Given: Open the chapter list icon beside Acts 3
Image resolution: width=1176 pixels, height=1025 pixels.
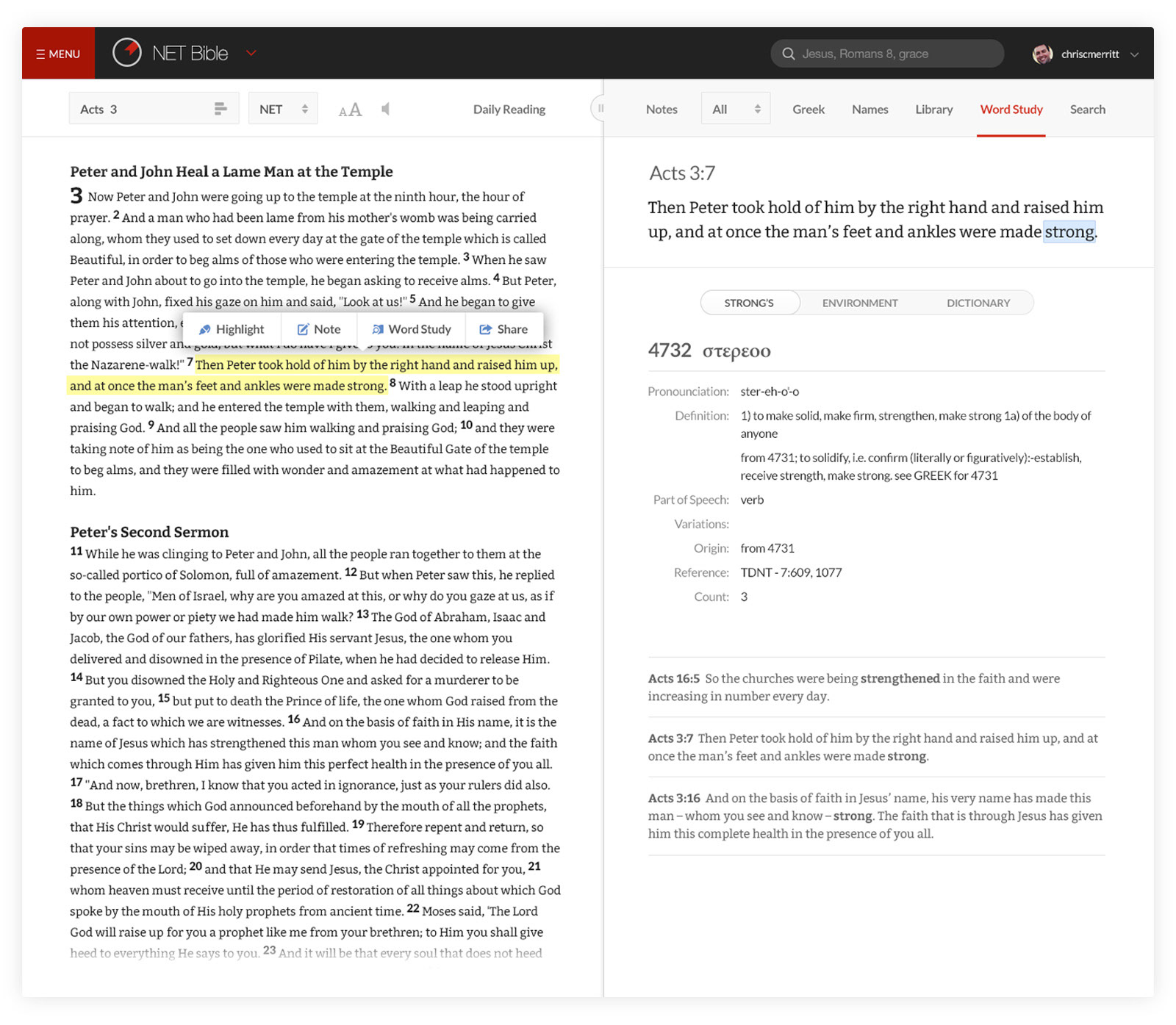Looking at the screenshot, I should 220,109.
